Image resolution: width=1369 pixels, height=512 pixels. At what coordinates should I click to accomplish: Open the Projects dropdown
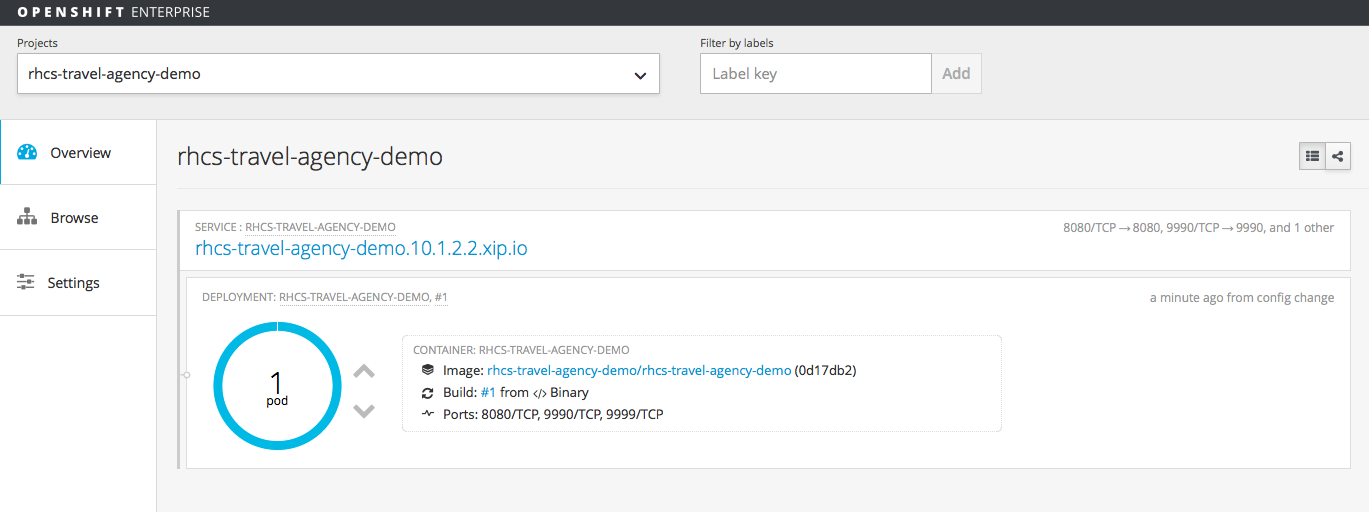338,74
